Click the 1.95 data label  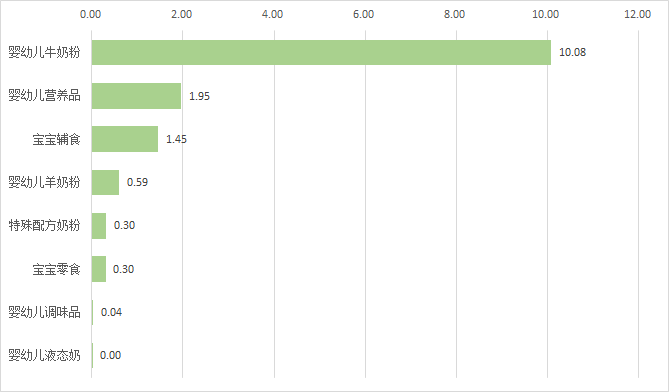coord(199,96)
